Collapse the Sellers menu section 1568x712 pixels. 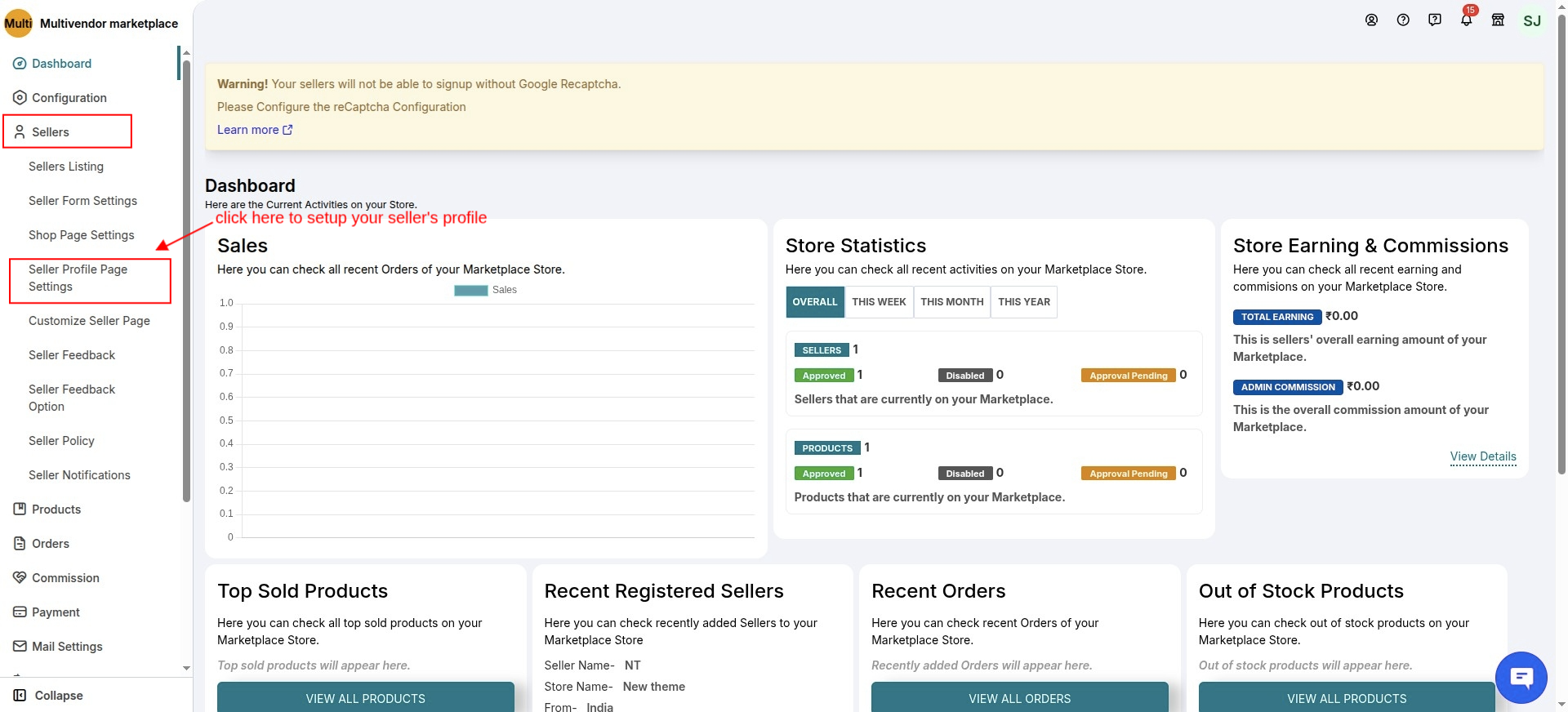(51, 132)
